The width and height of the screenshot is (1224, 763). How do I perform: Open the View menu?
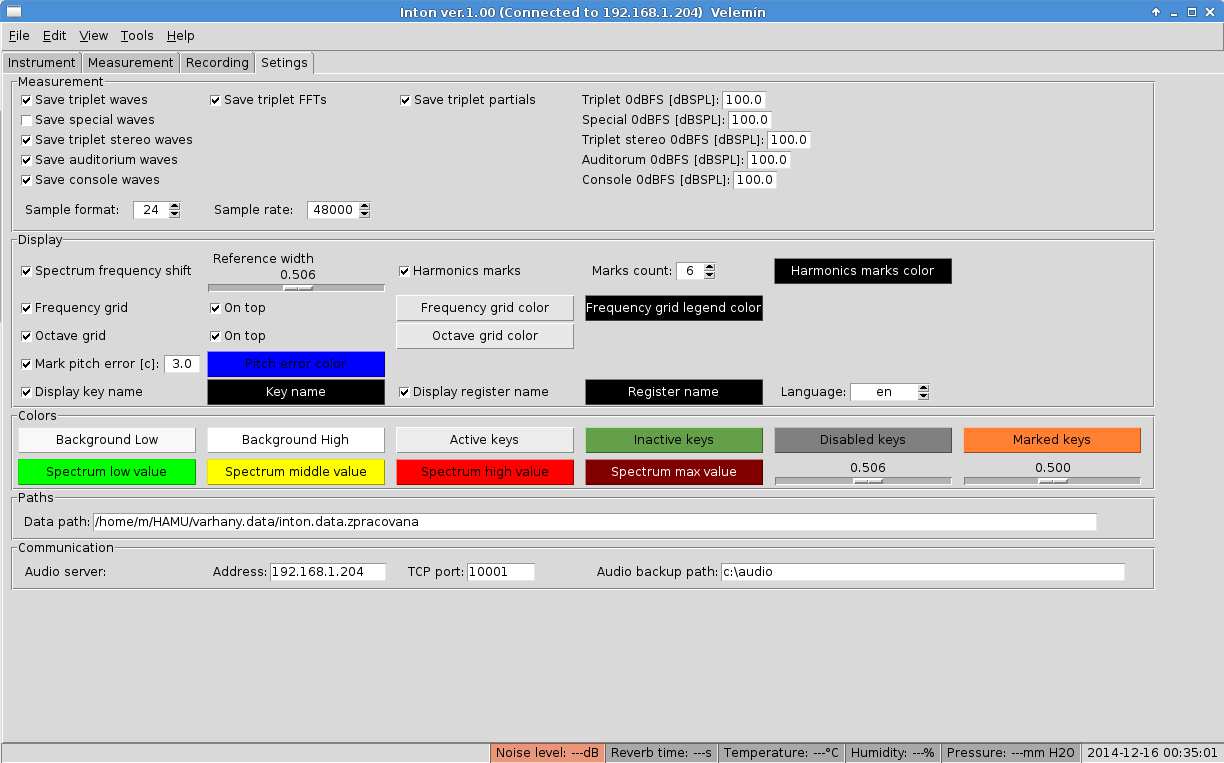(x=93, y=35)
